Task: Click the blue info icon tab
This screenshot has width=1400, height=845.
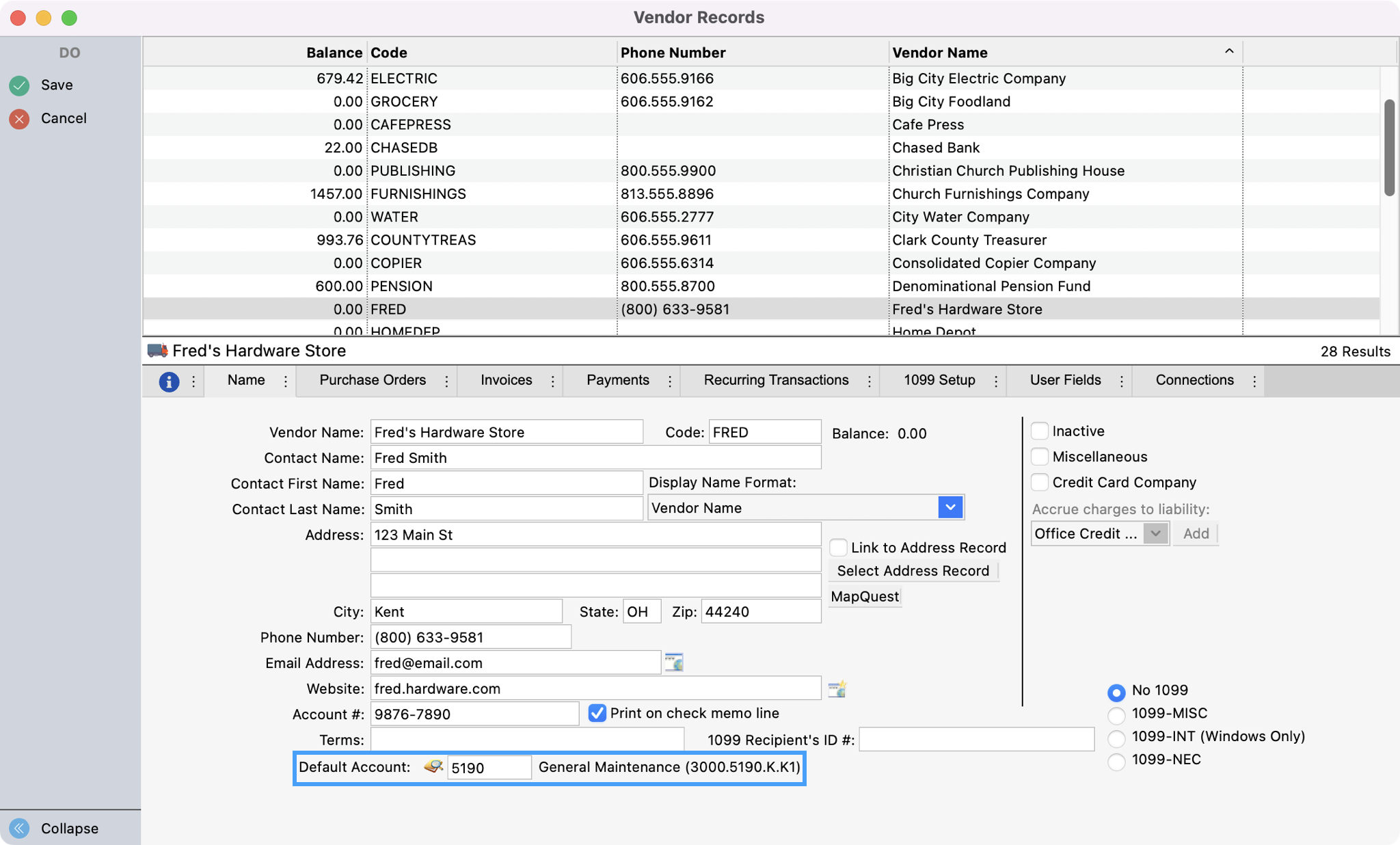Action: click(169, 381)
